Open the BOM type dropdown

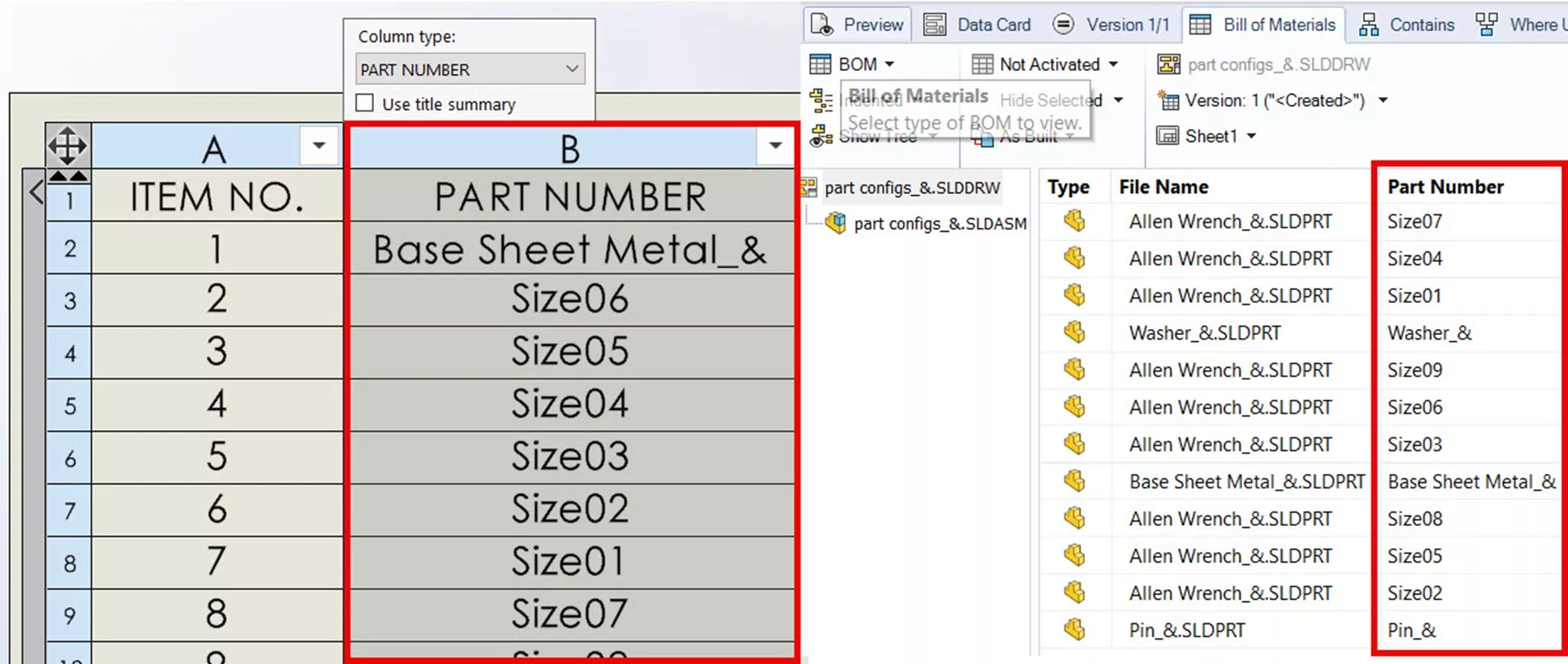tap(852, 64)
